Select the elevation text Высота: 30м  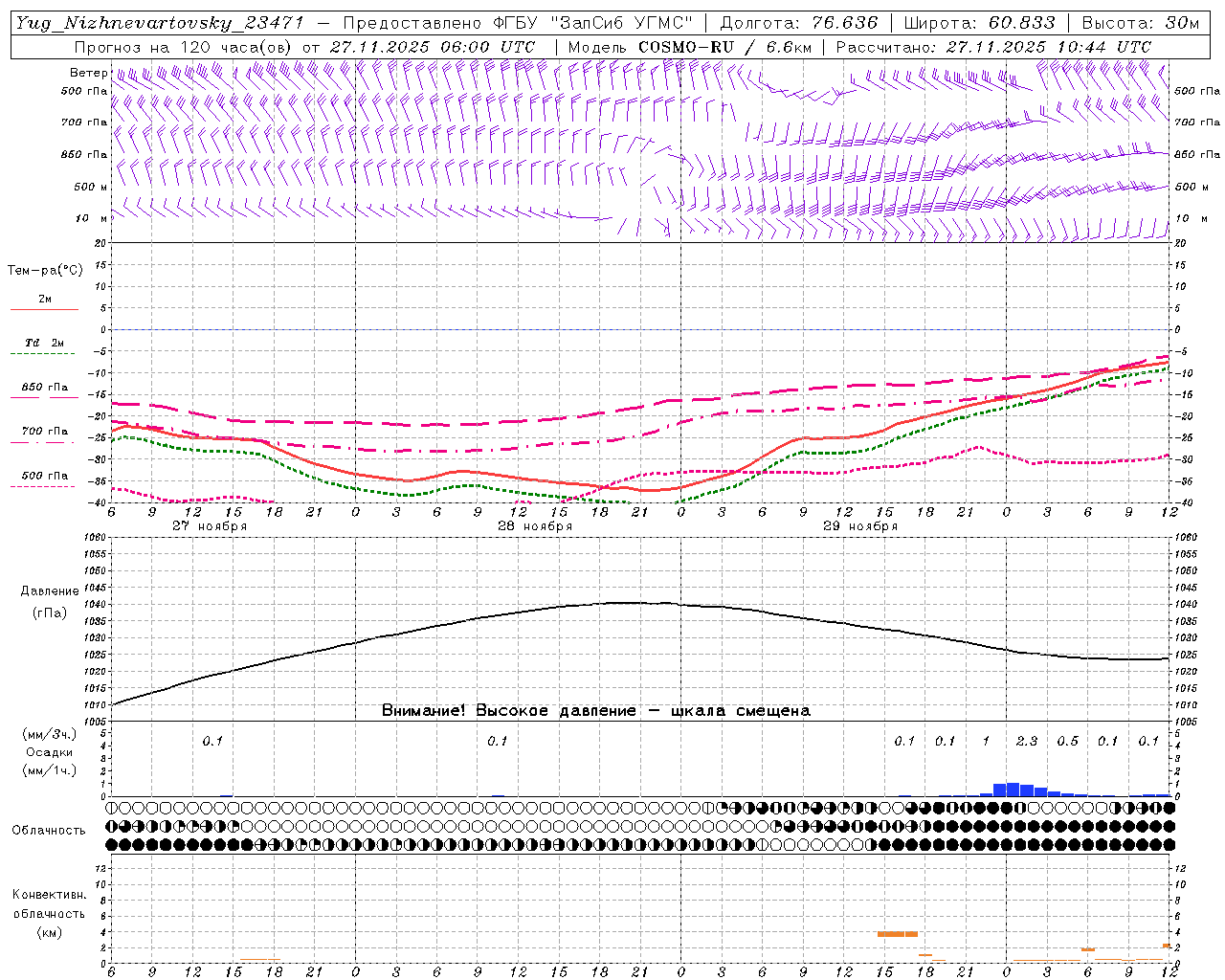point(1140,23)
